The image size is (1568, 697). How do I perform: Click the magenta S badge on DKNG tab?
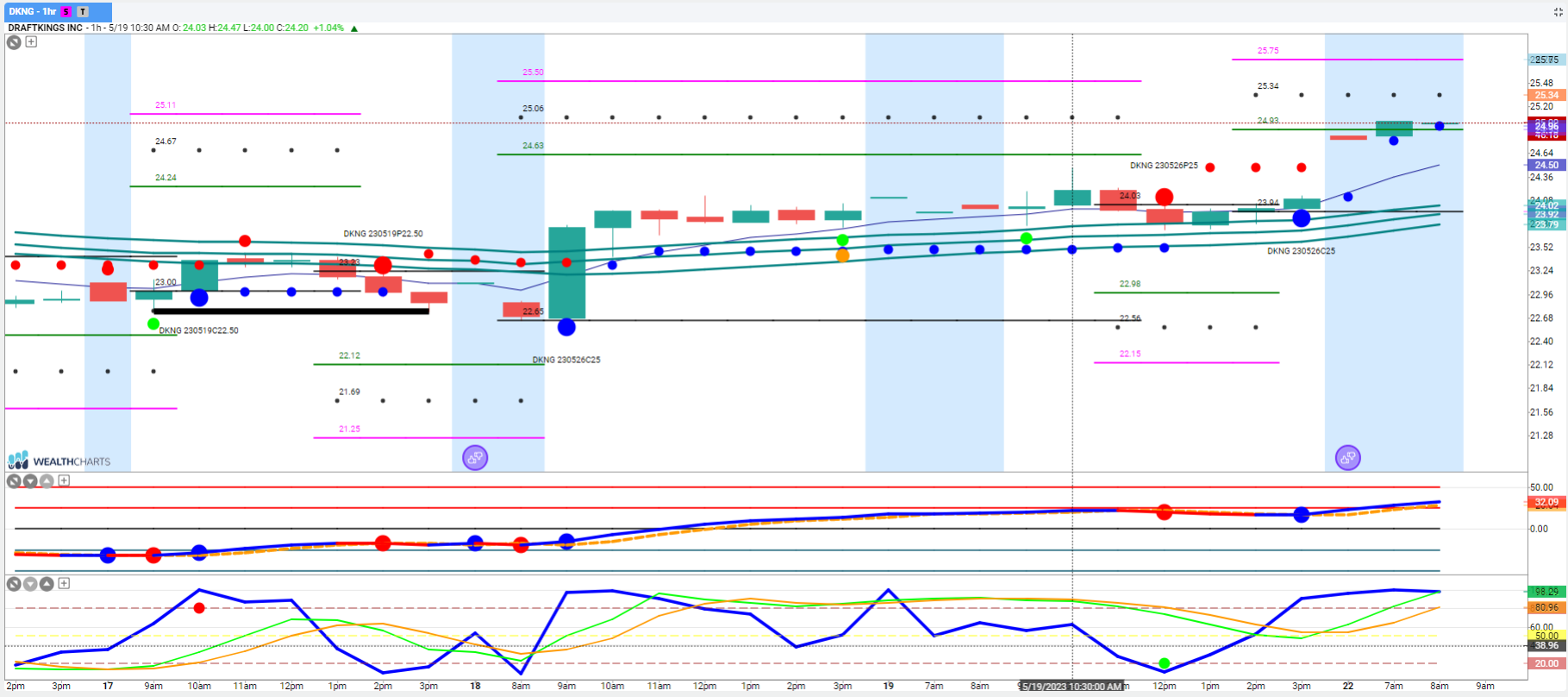point(66,11)
